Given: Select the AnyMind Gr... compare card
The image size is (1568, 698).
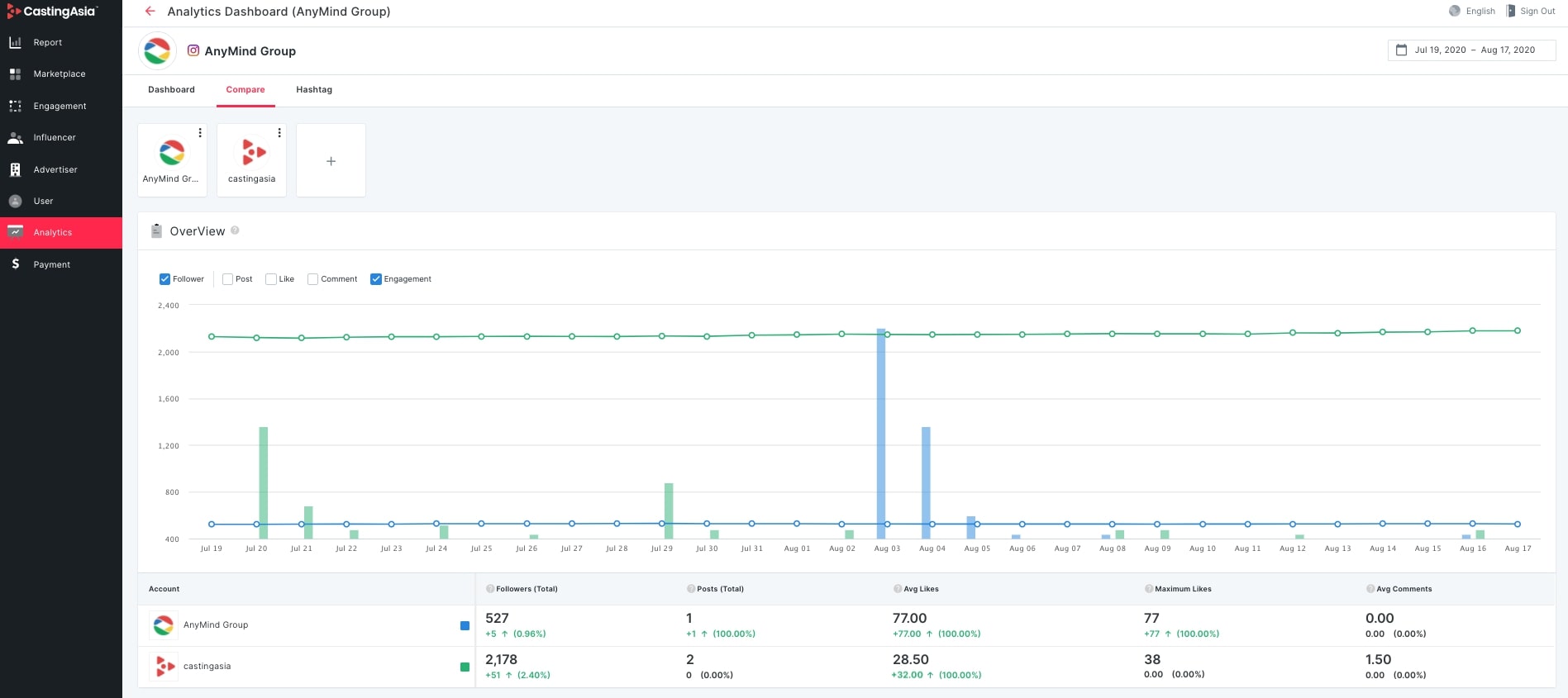Looking at the screenshot, I should point(172,160).
